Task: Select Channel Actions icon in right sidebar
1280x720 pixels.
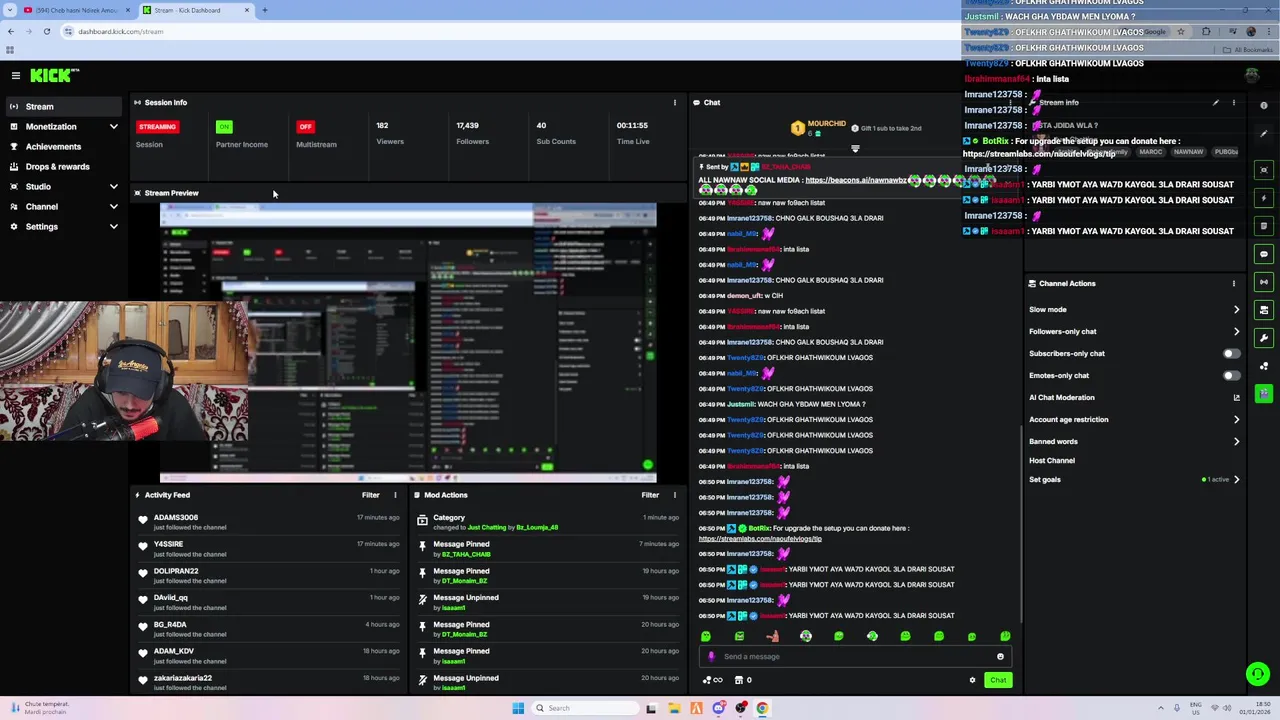Action: click(x=1264, y=310)
